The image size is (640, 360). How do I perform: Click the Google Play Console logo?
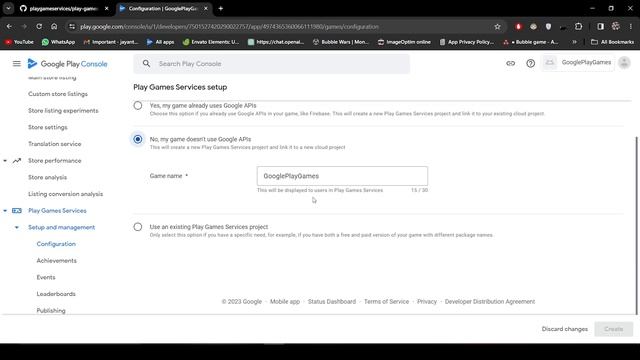click(67, 64)
